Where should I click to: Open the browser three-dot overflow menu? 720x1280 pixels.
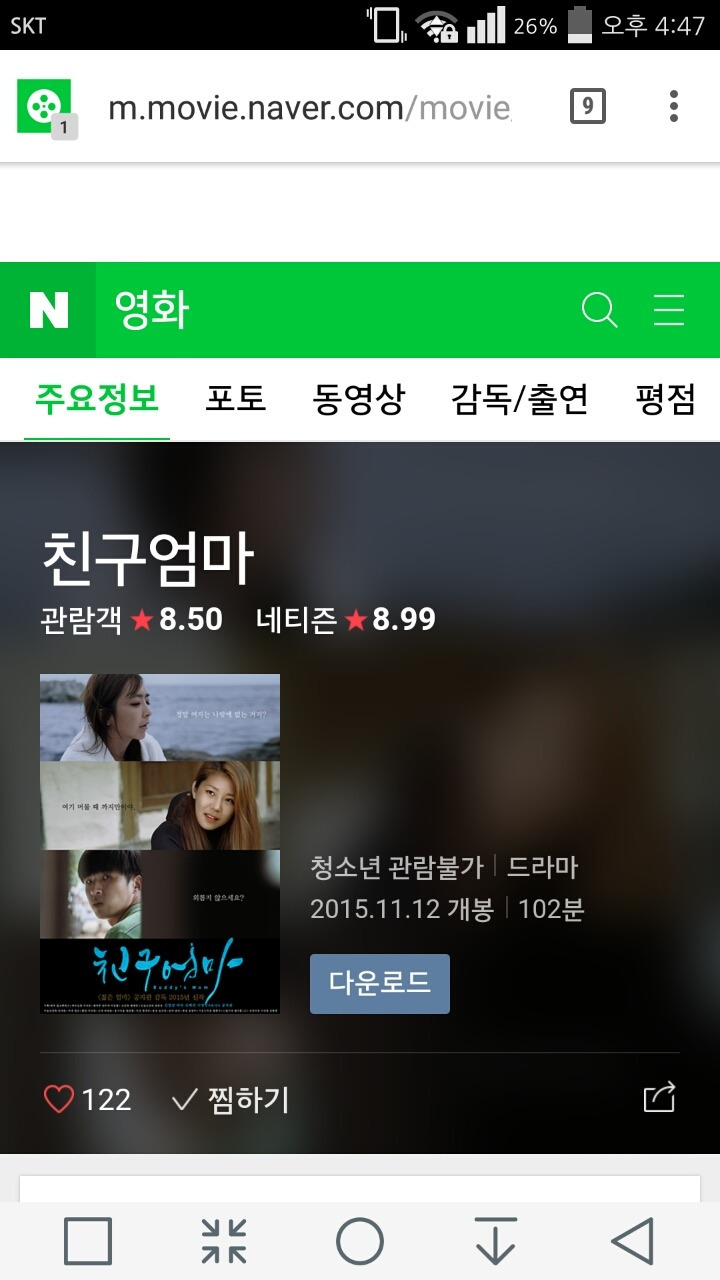click(673, 105)
